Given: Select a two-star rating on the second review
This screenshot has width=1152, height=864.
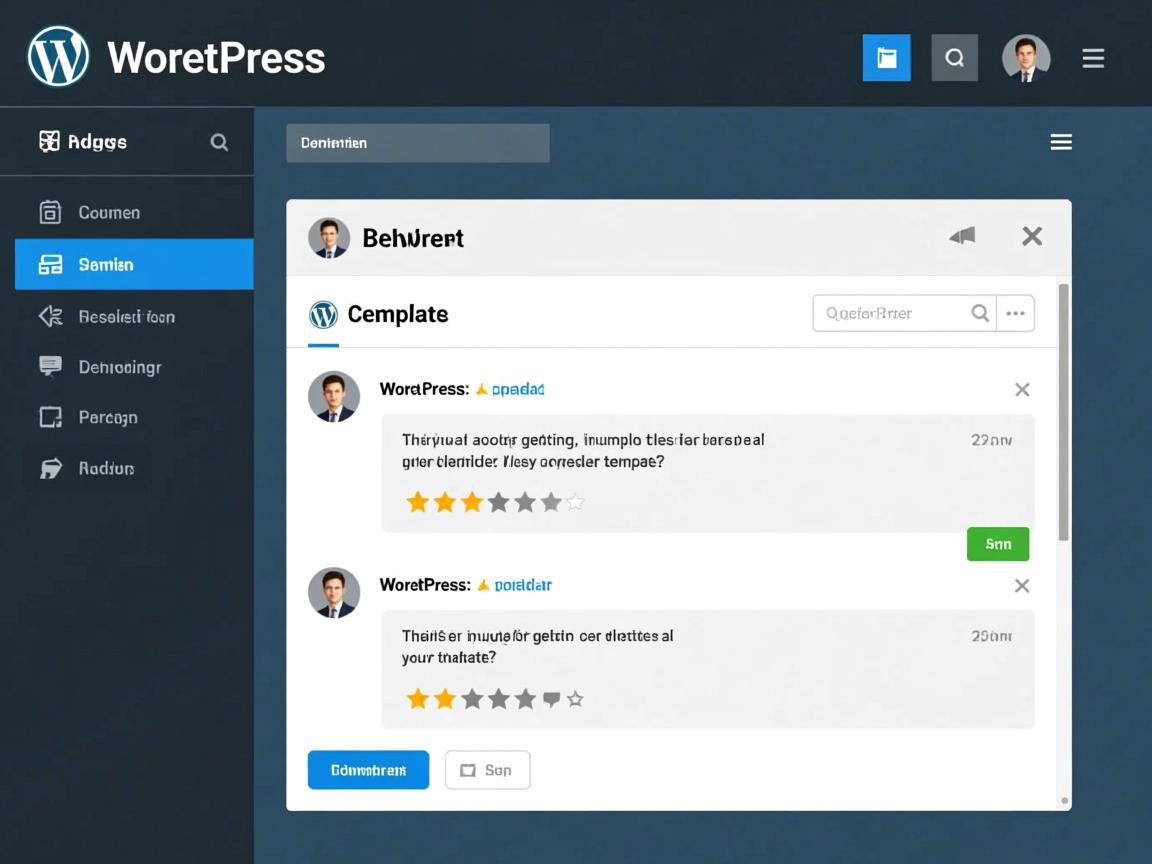Looking at the screenshot, I should [444, 699].
